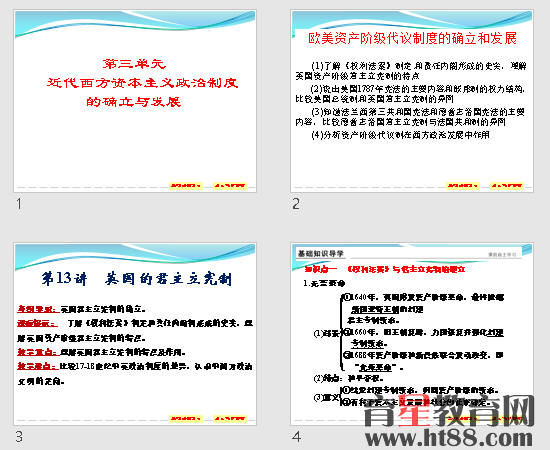Click the left yellow button on slide 2

pos(463,186)
